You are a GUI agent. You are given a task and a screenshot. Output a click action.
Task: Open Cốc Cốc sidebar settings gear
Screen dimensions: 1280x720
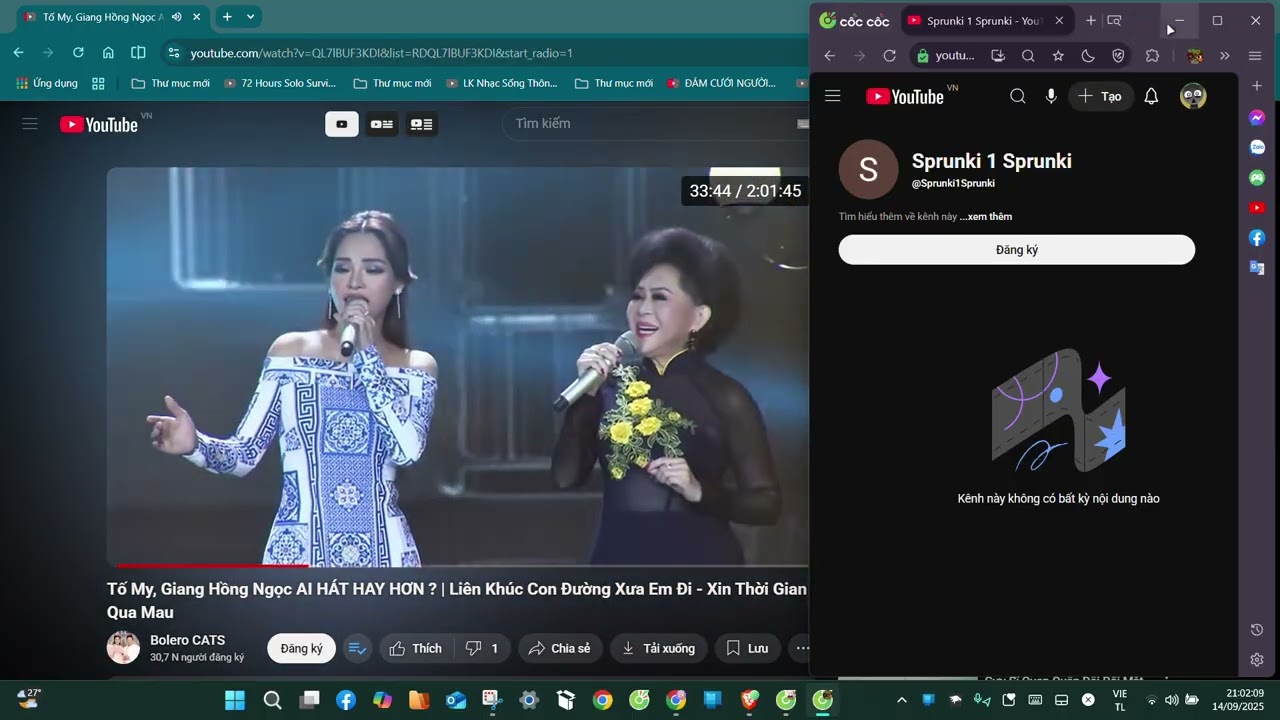(x=1257, y=660)
